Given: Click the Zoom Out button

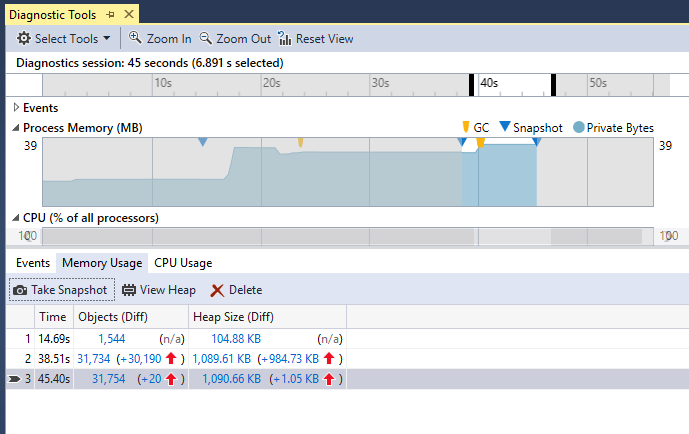Looking at the screenshot, I should pyautogui.click(x=235, y=39).
